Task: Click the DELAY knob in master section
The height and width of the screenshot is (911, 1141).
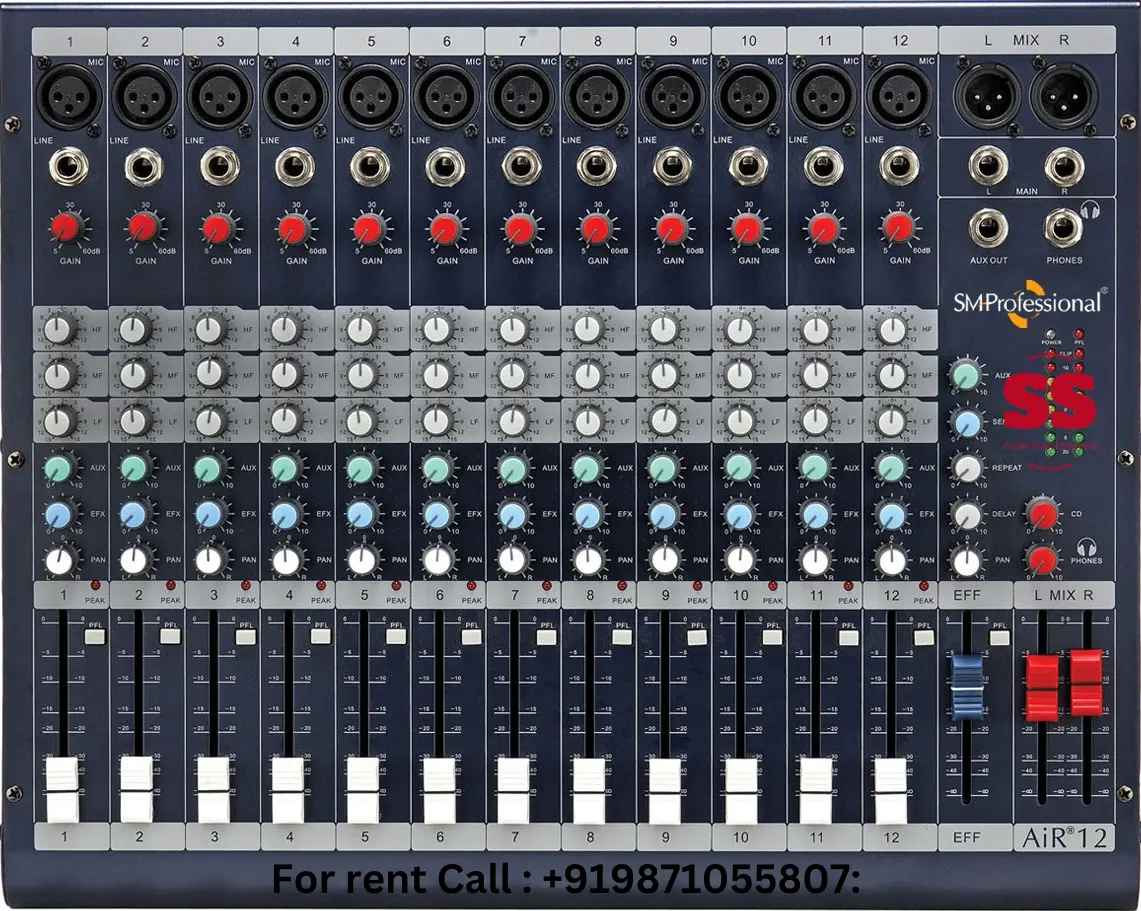Action: coord(965,512)
